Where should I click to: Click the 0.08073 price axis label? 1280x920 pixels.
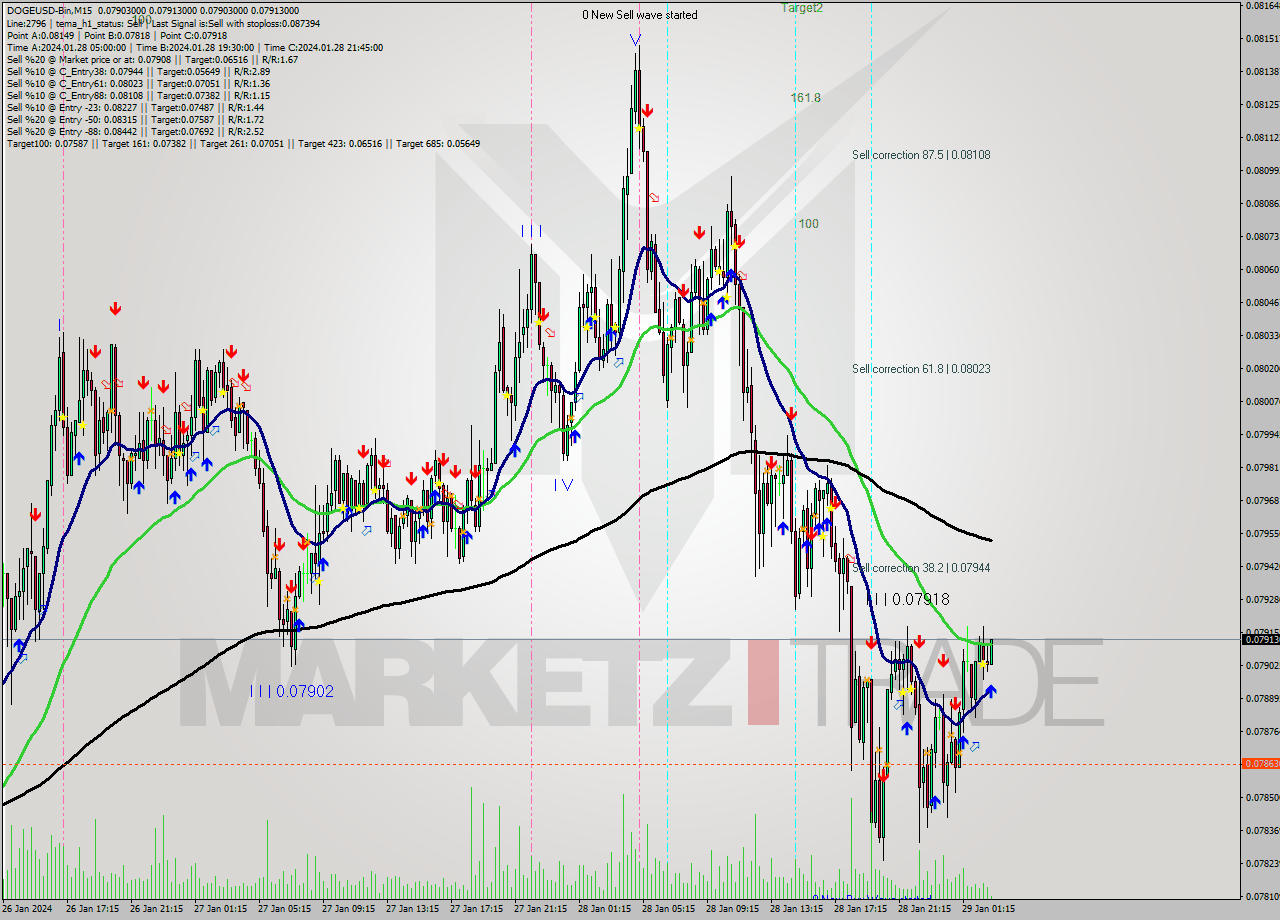pos(1263,236)
